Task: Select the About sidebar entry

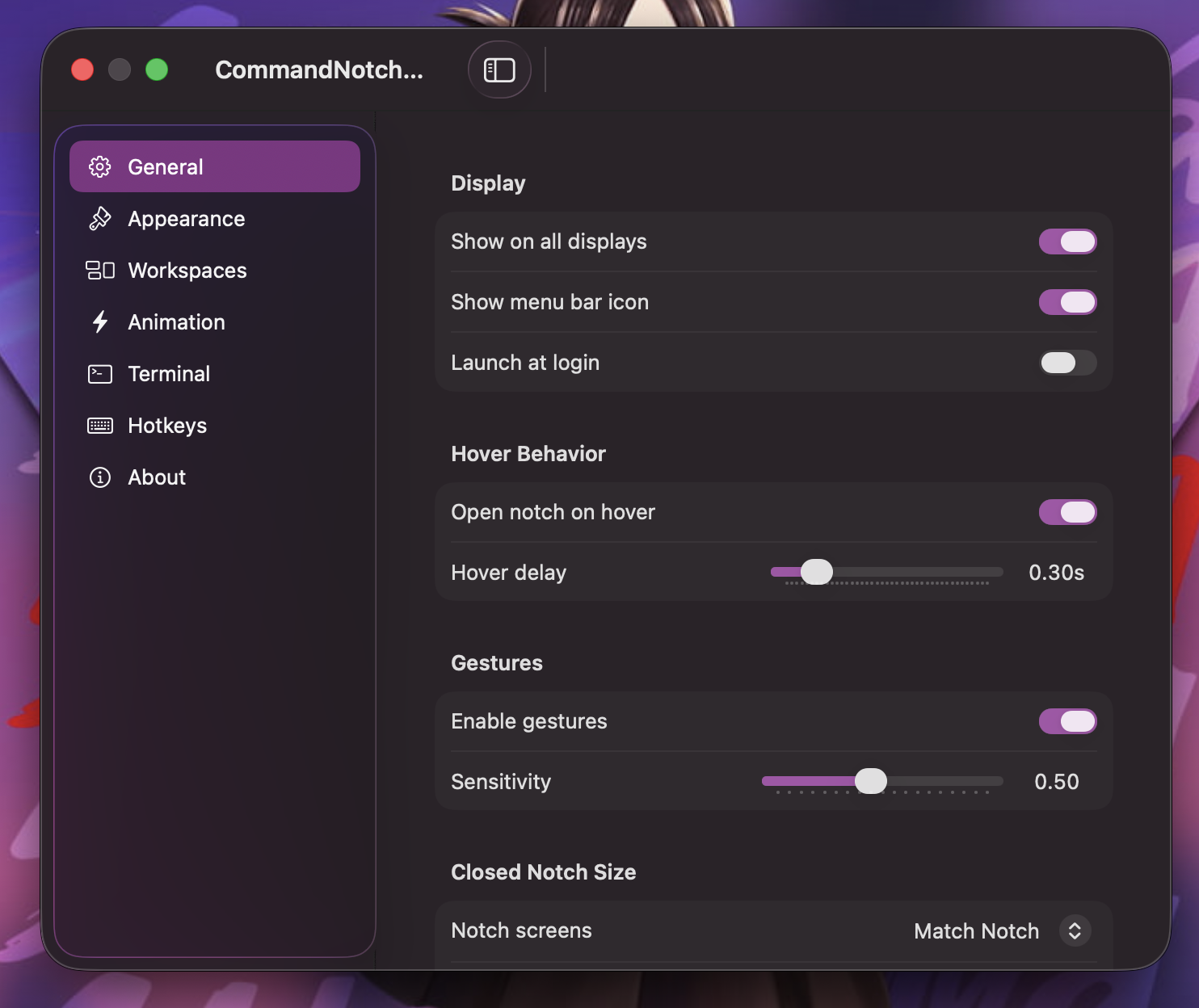Action: 156,477
